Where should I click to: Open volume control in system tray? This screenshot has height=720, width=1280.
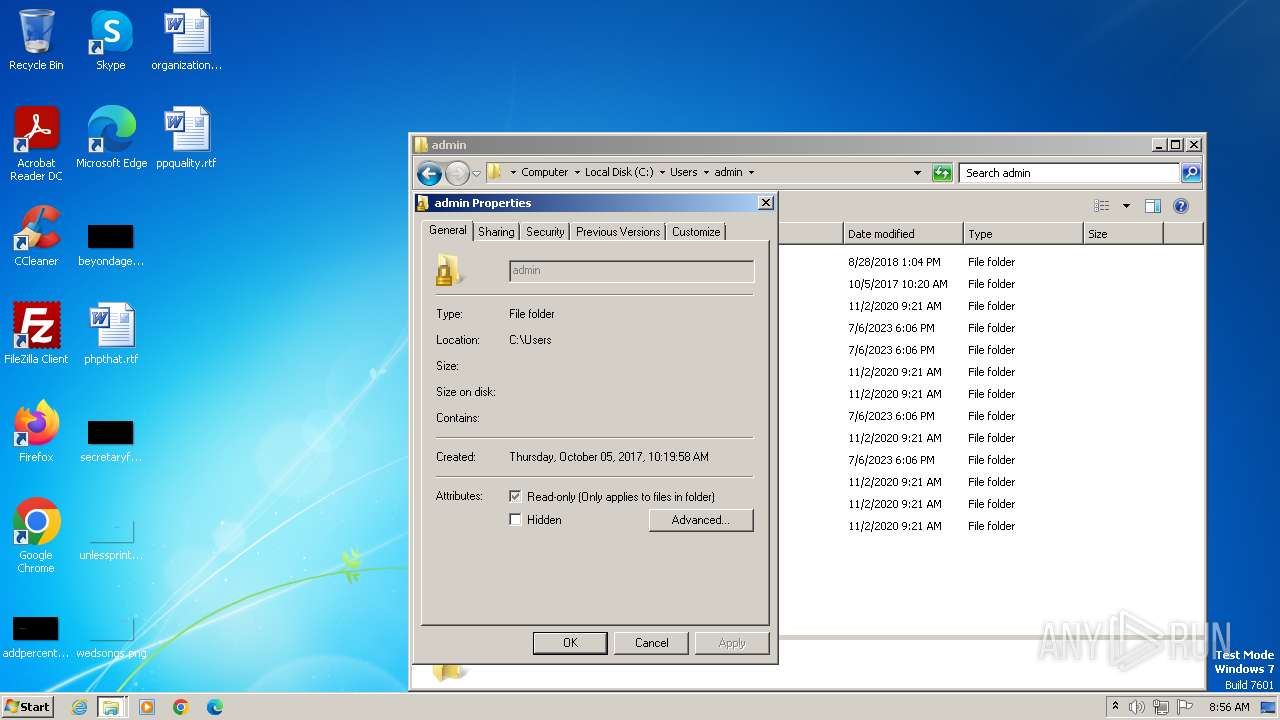[1137, 707]
